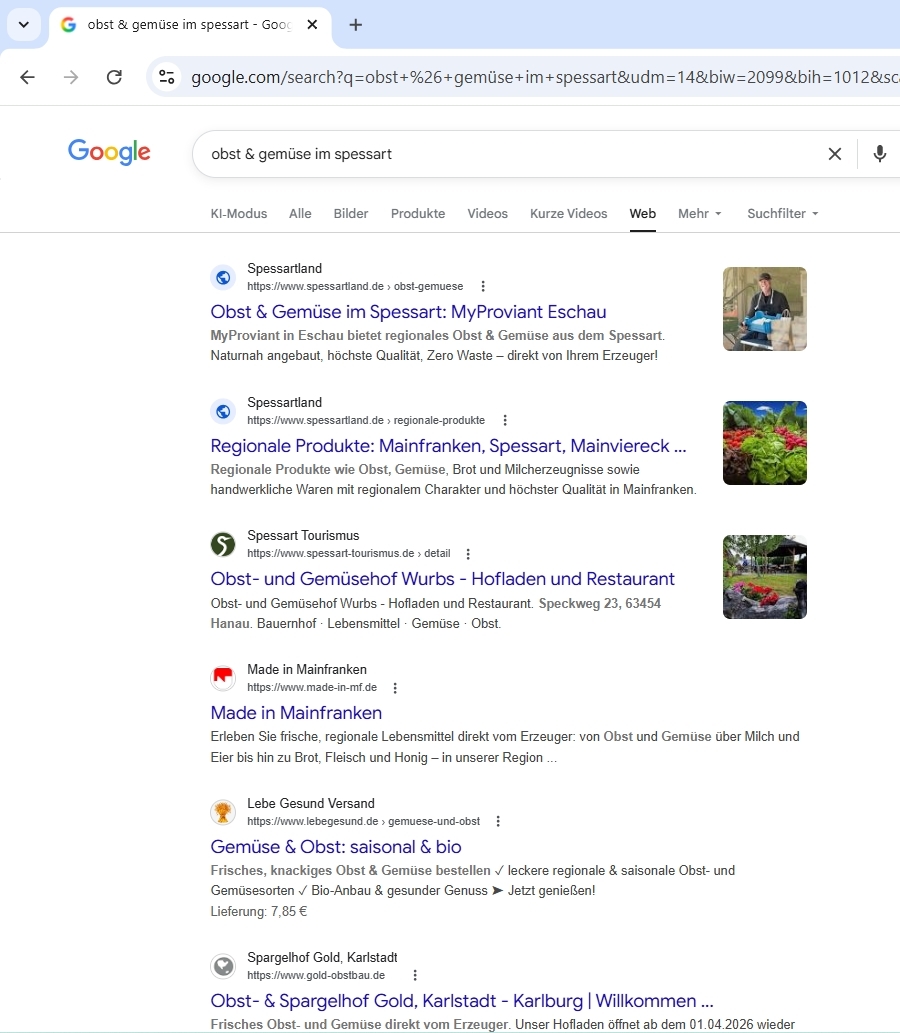The image size is (900, 1033).
Task: Expand the Suchfilter dropdown
Action: coord(782,214)
